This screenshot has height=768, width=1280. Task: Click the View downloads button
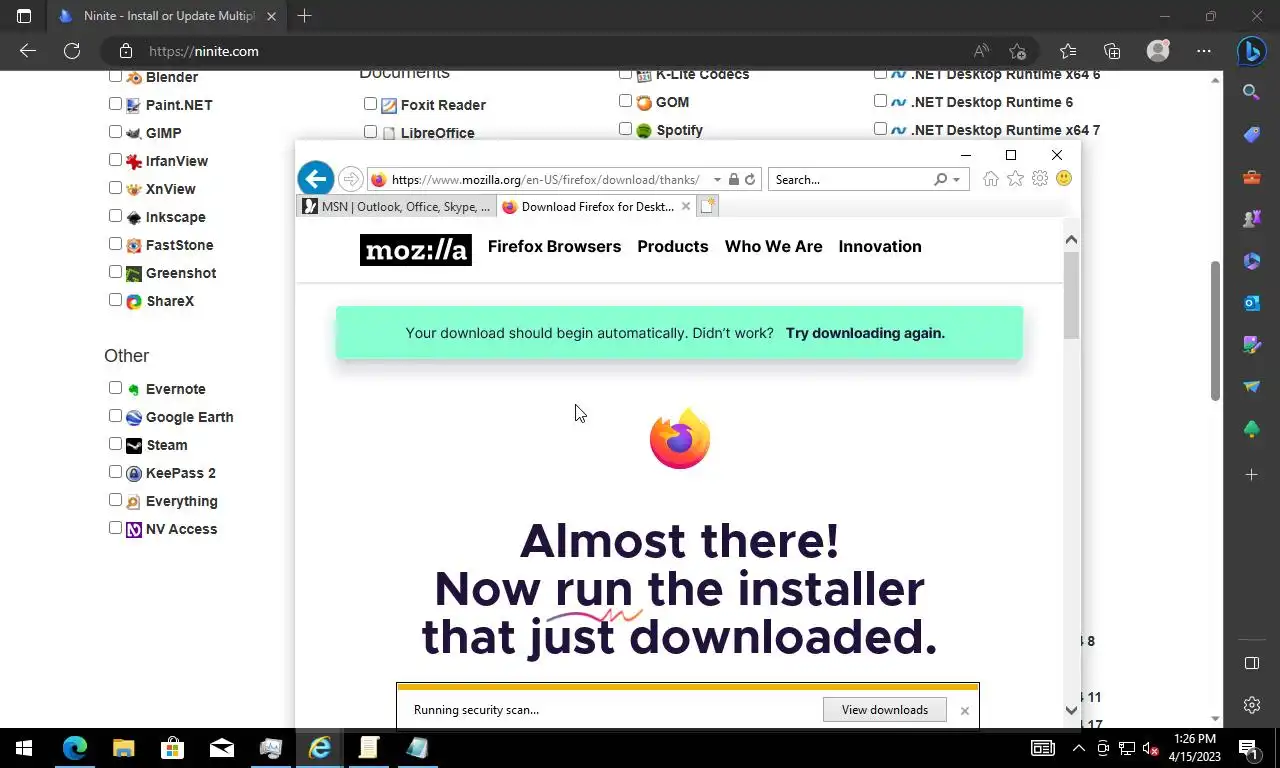[885, 710]
